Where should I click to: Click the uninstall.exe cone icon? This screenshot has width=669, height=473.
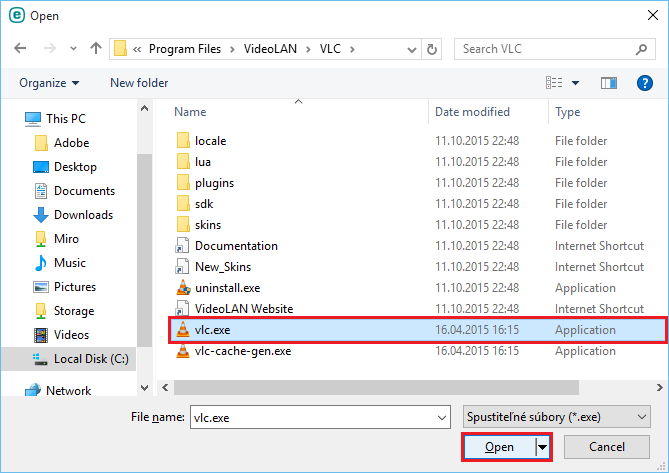point(183,287)
